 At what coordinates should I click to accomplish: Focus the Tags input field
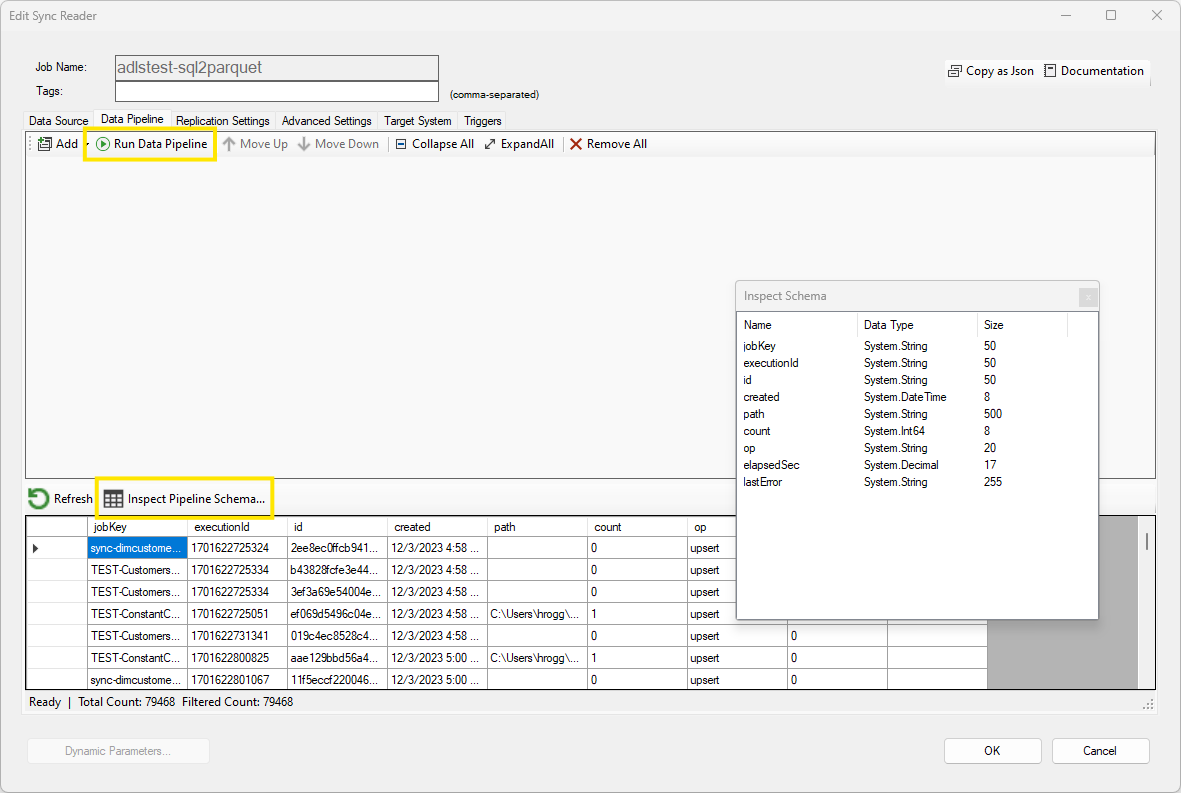pos(276,91)
